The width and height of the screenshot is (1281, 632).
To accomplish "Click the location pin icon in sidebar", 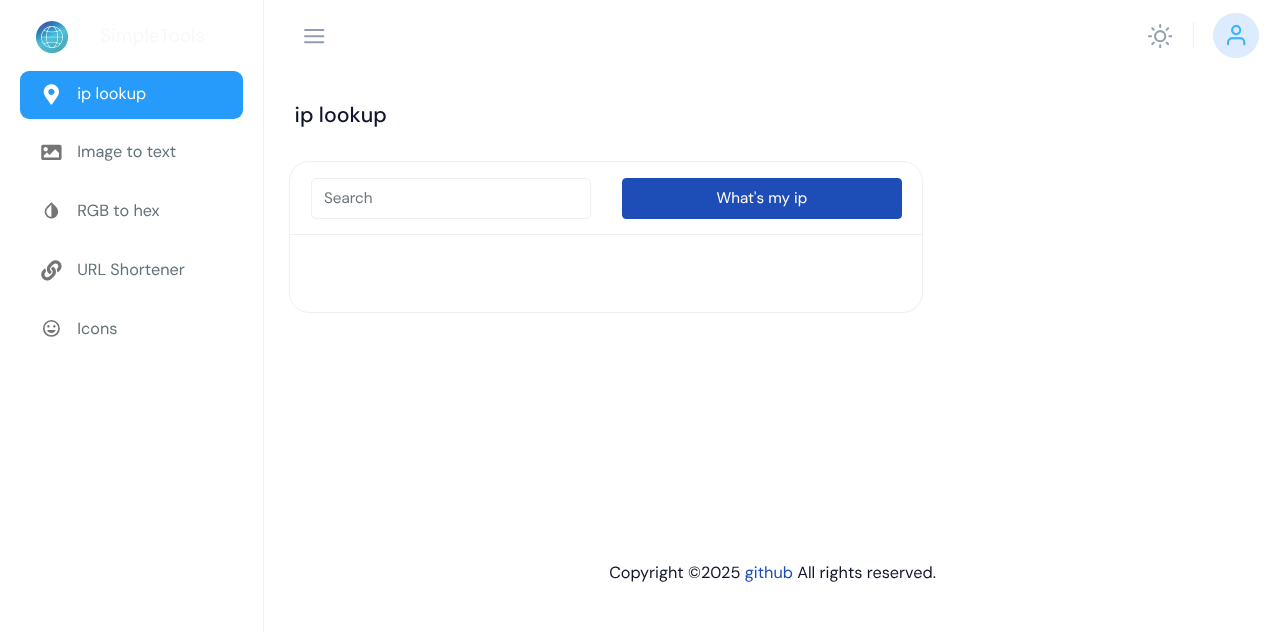I will click(51, 95).
